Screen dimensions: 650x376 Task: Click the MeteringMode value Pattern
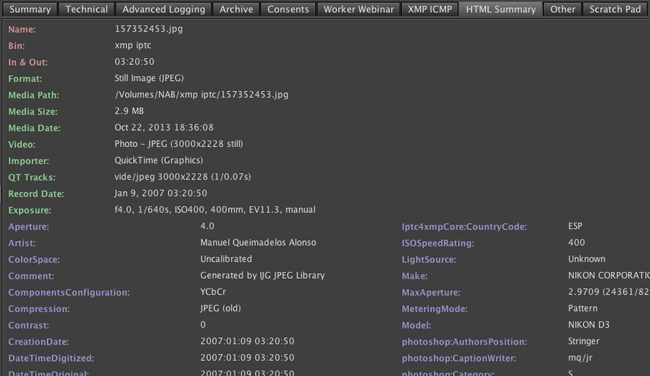(582, 308)
